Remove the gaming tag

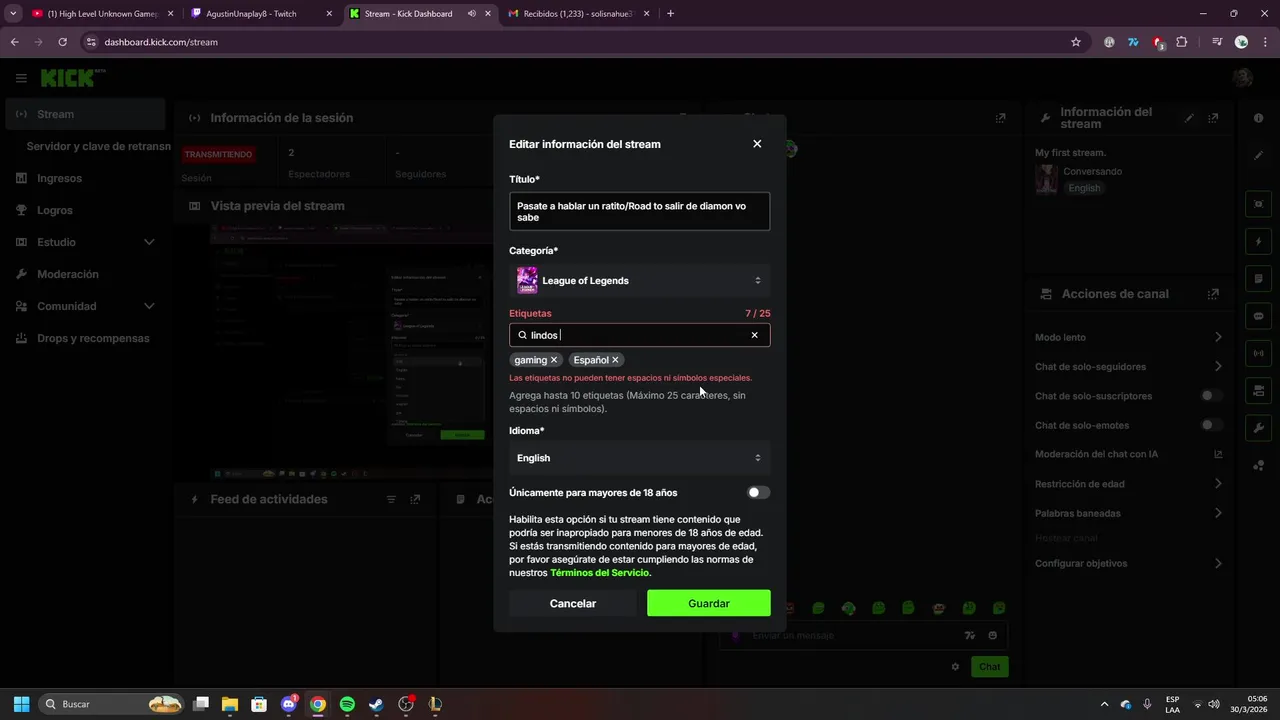pyautogui.click(x=554, y=360)
